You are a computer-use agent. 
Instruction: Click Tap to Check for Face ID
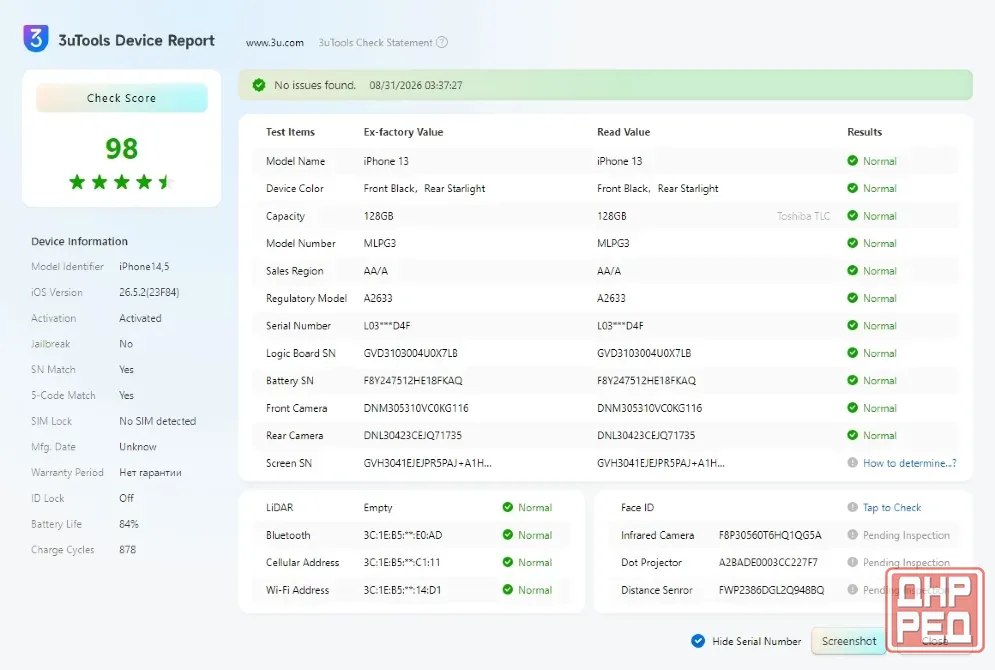coord(892,508)
